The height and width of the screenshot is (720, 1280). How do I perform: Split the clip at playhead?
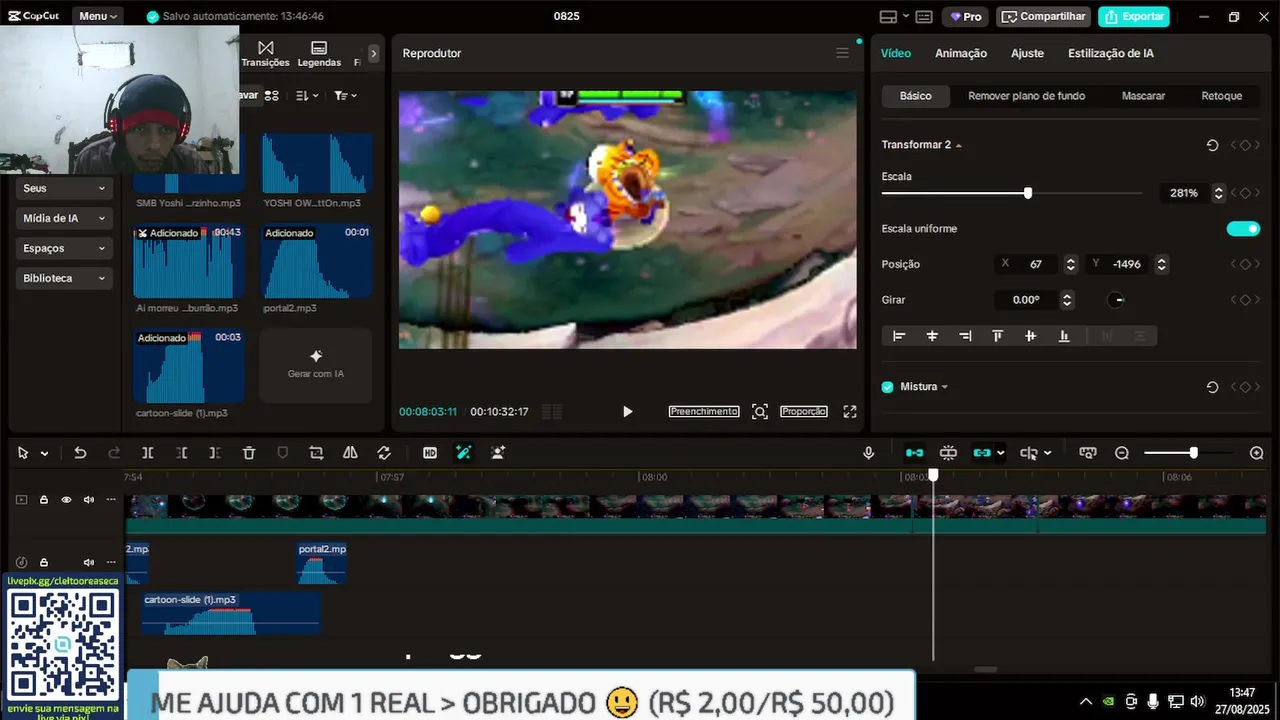coord(148,453)
